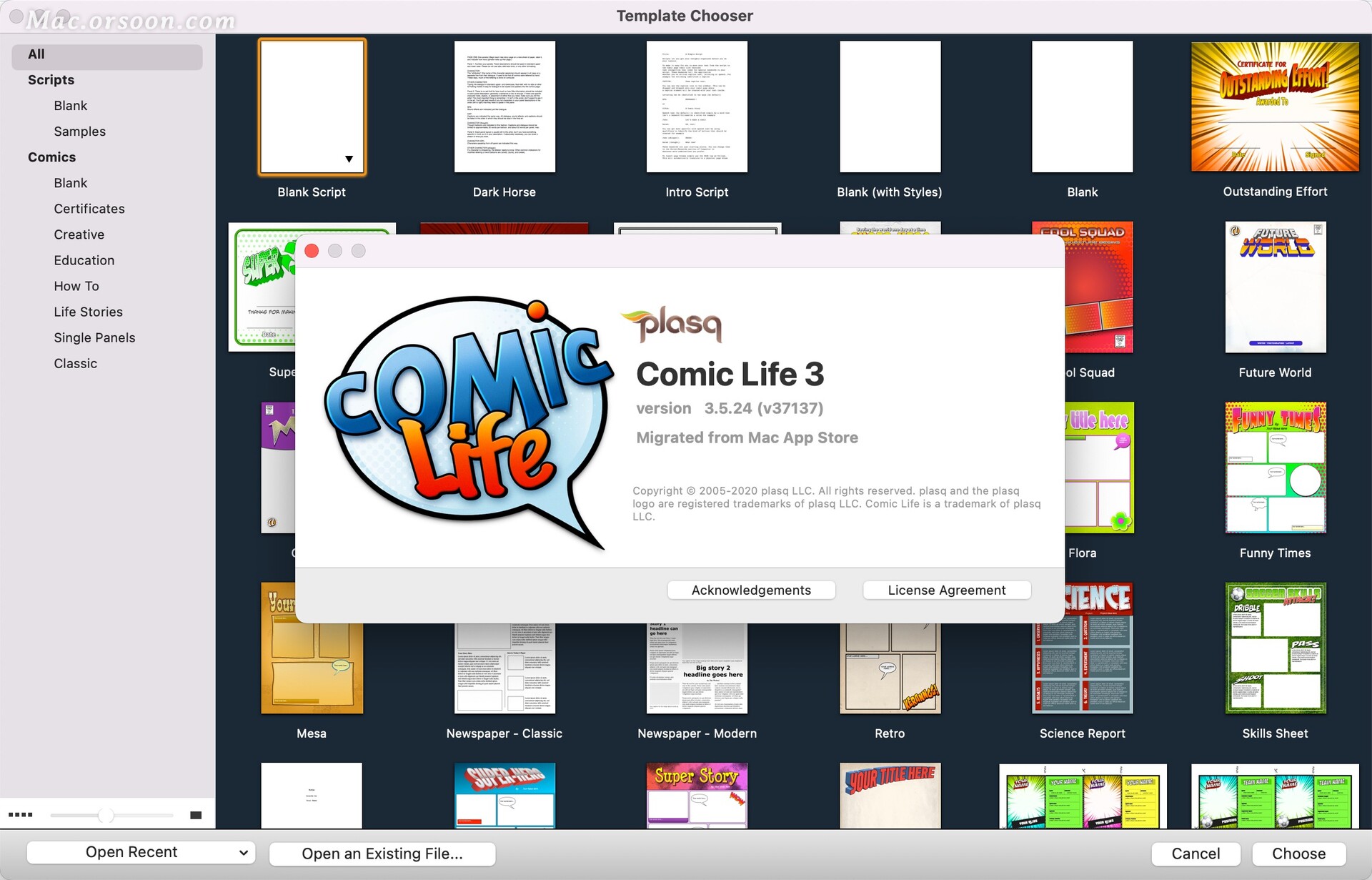Click the version 3.5.24 (v37137) text
The image size is (1372, 880).
(730, 408)
